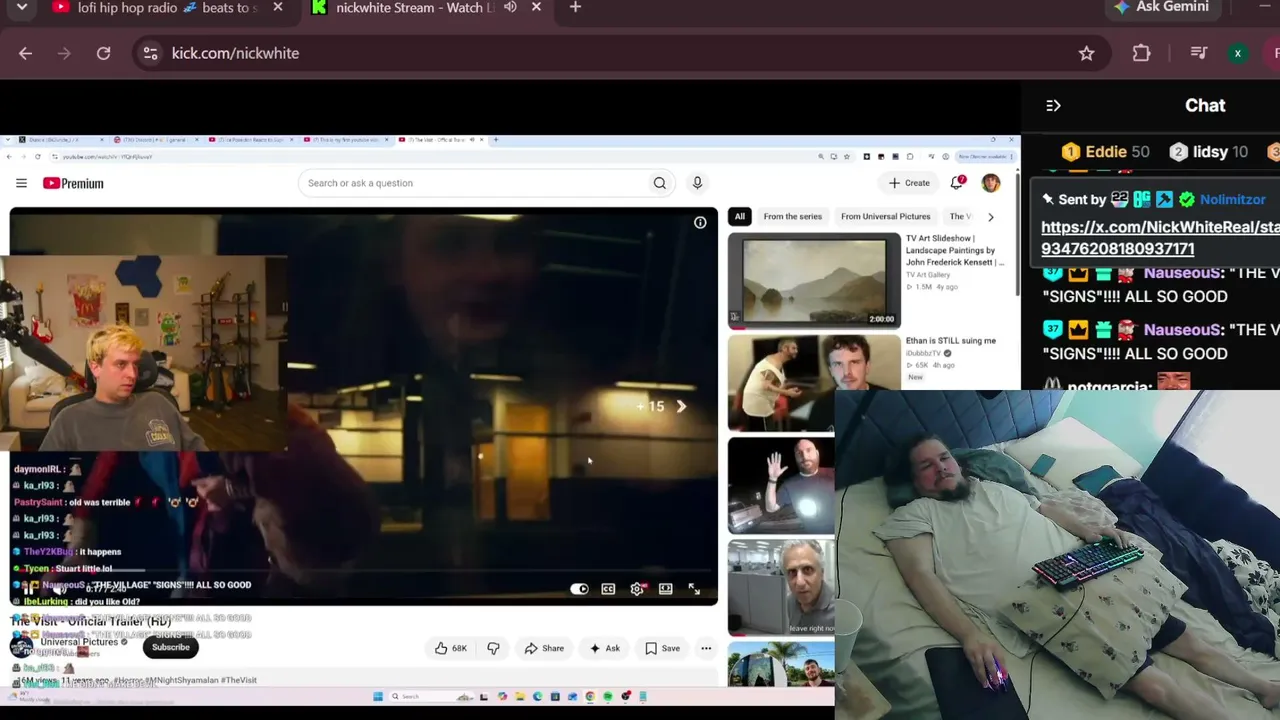Click the YouTube Create button

tap(909, 183)
